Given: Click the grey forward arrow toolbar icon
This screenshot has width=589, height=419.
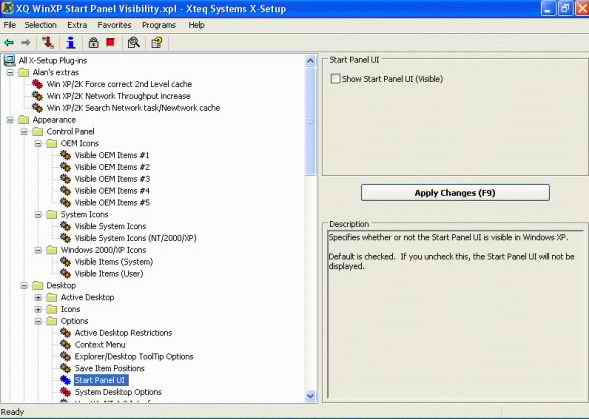Looking at the screenshot, I should (26, 42).
